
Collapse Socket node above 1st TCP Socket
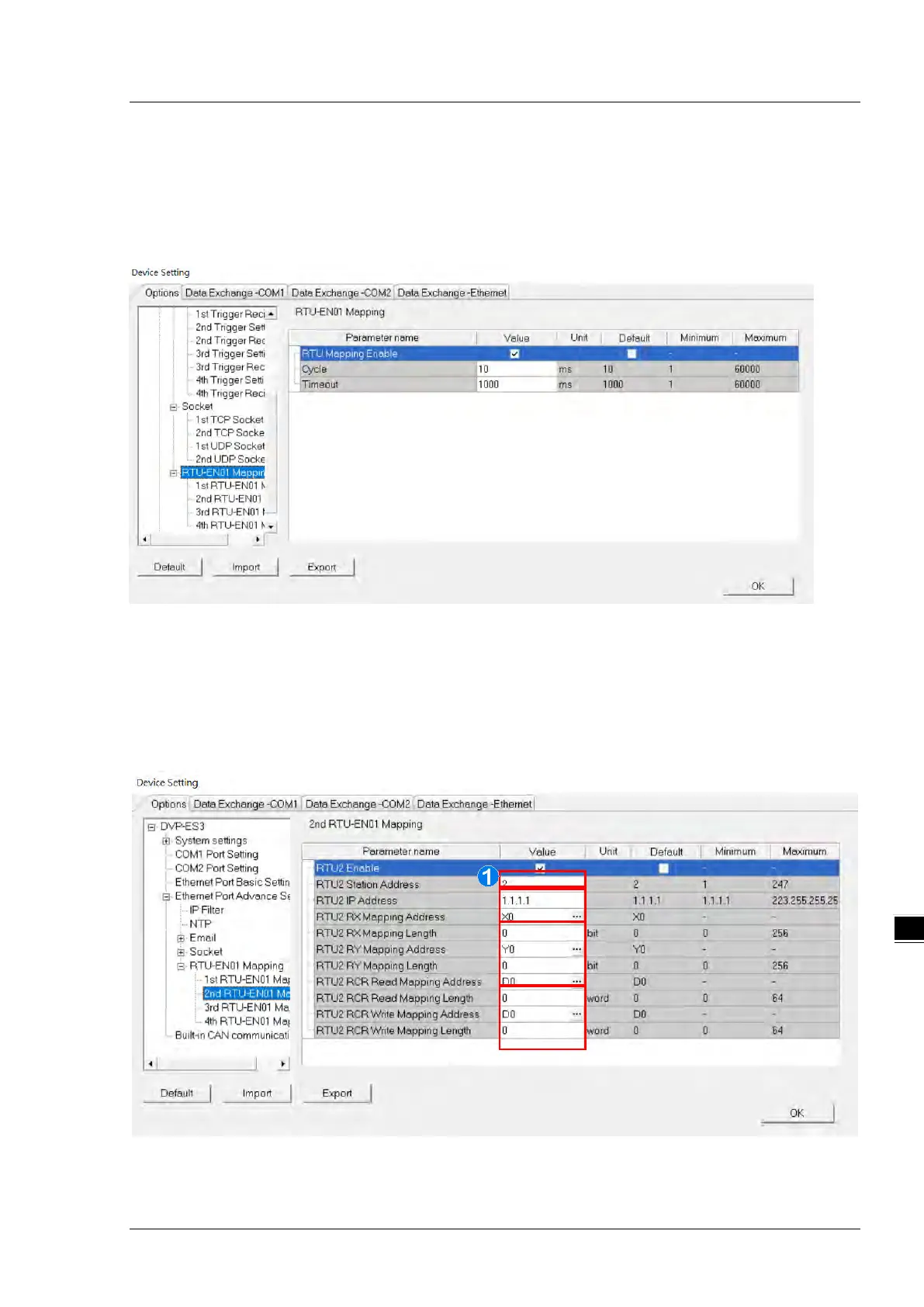click(x=174, y=407)
